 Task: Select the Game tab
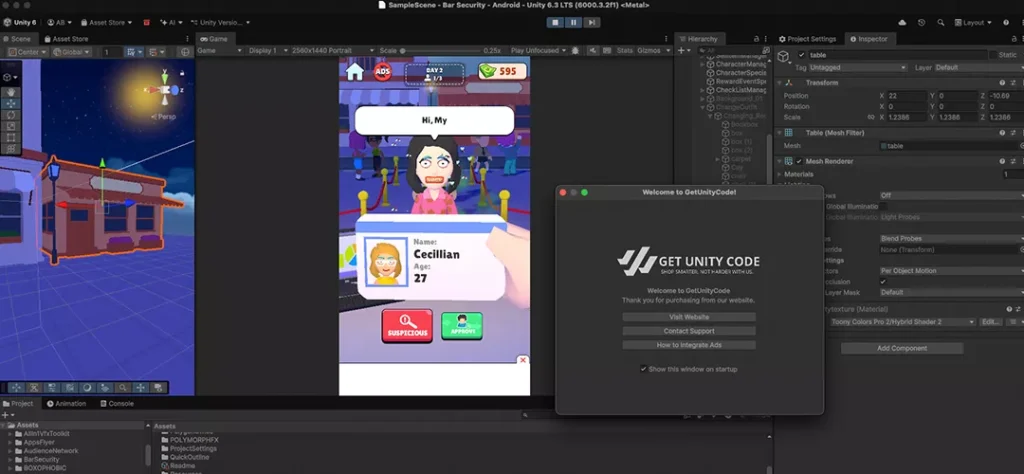214,39
